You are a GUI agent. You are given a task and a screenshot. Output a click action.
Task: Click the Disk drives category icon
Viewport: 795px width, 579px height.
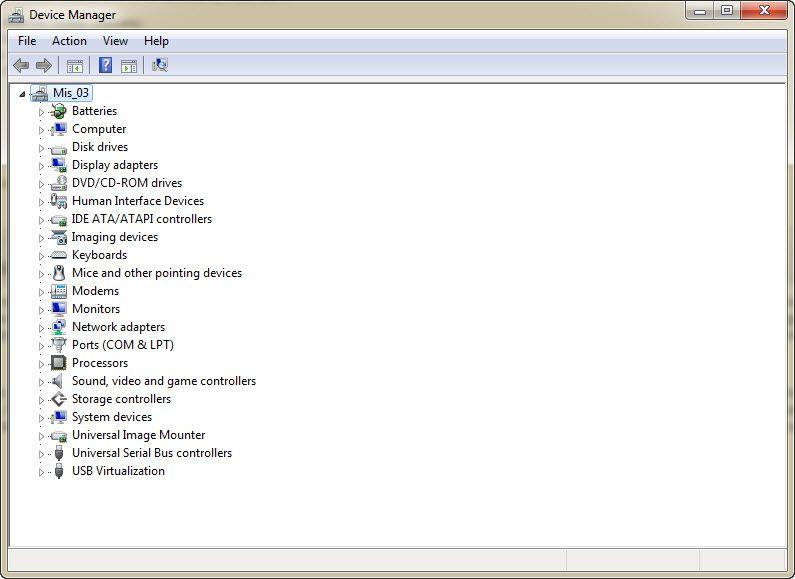59,148
